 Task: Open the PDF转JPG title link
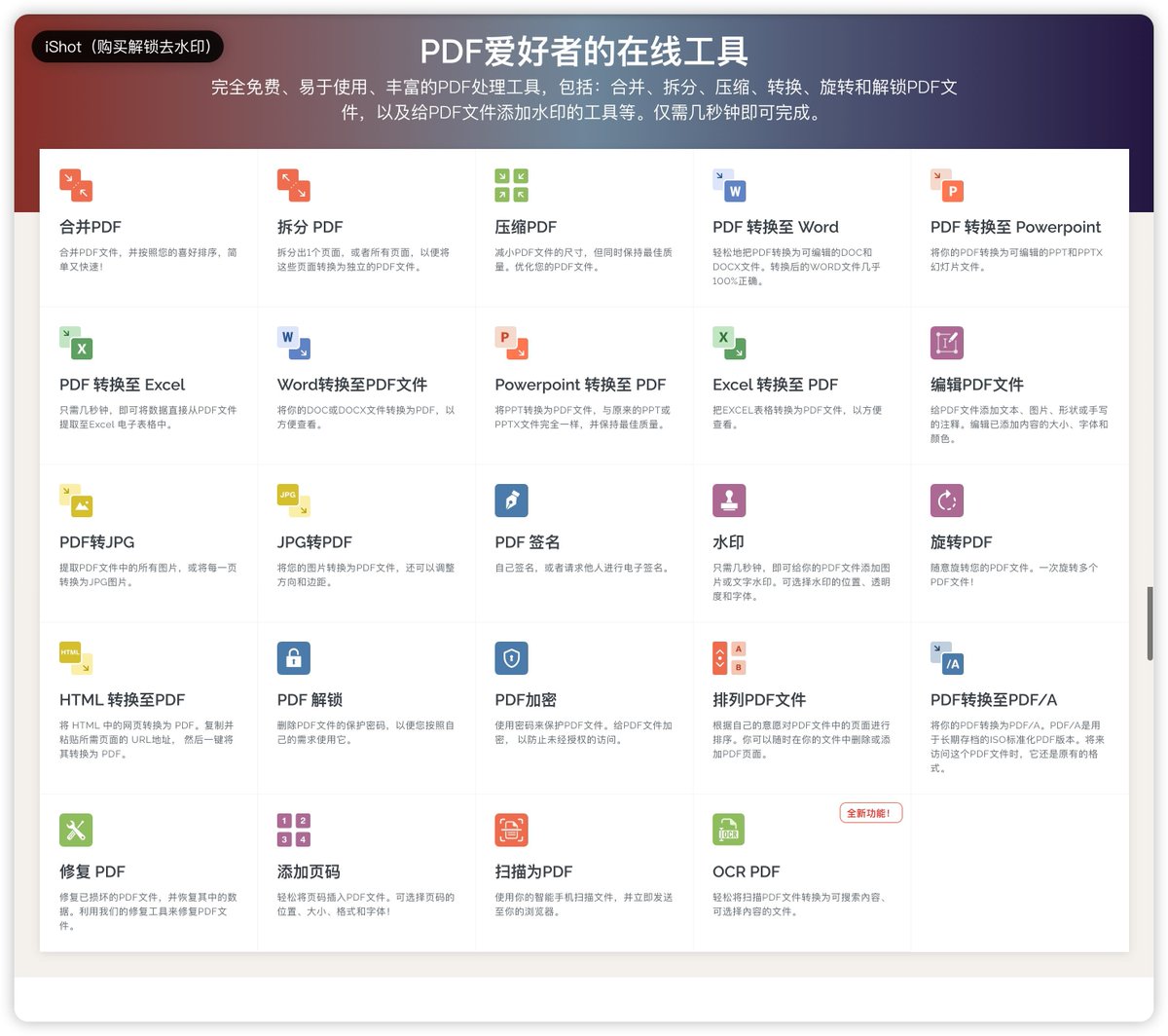click(x=97, y=542)
